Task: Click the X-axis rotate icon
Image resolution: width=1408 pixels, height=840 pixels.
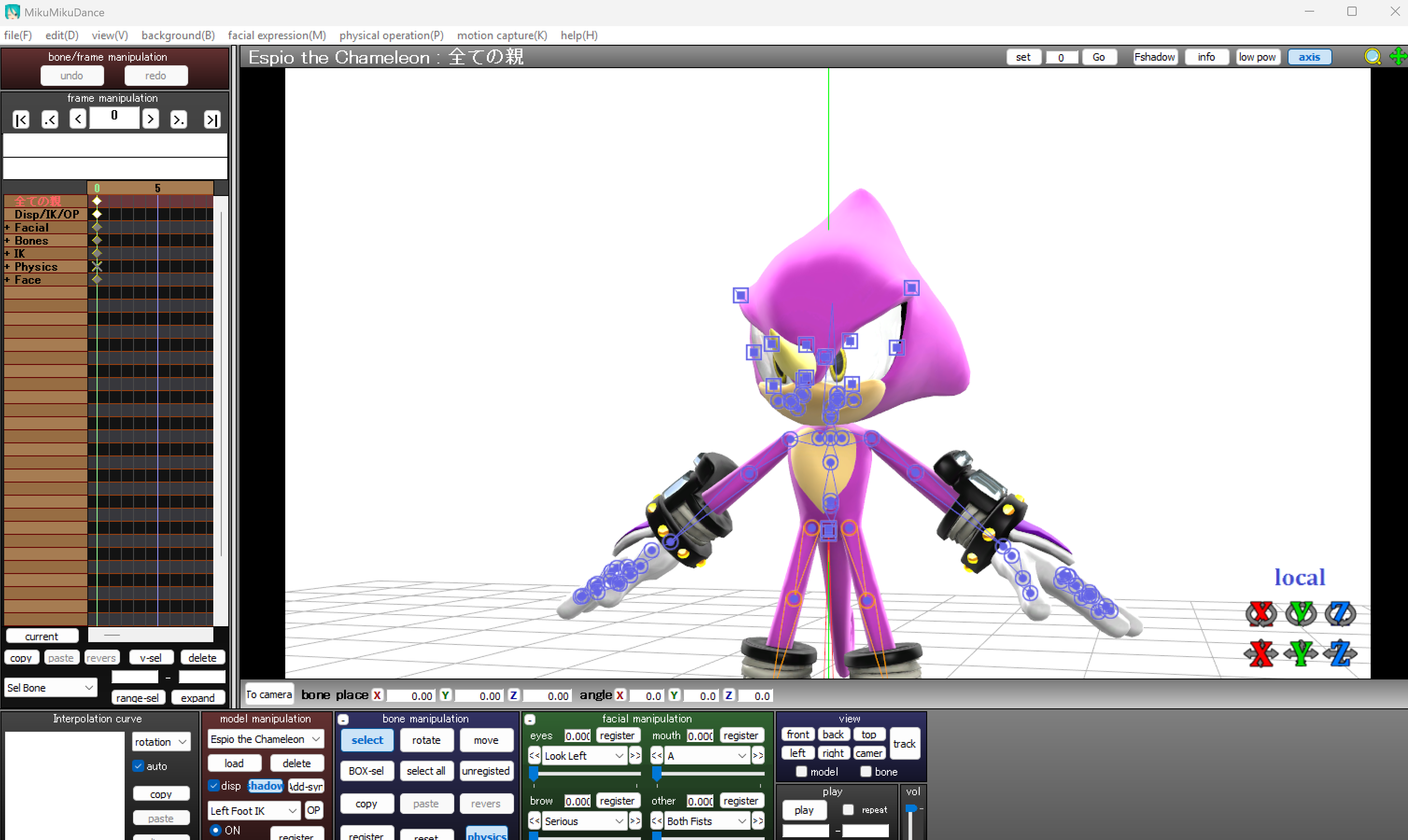Action: pyautogui.click(x=1261, y=614)
